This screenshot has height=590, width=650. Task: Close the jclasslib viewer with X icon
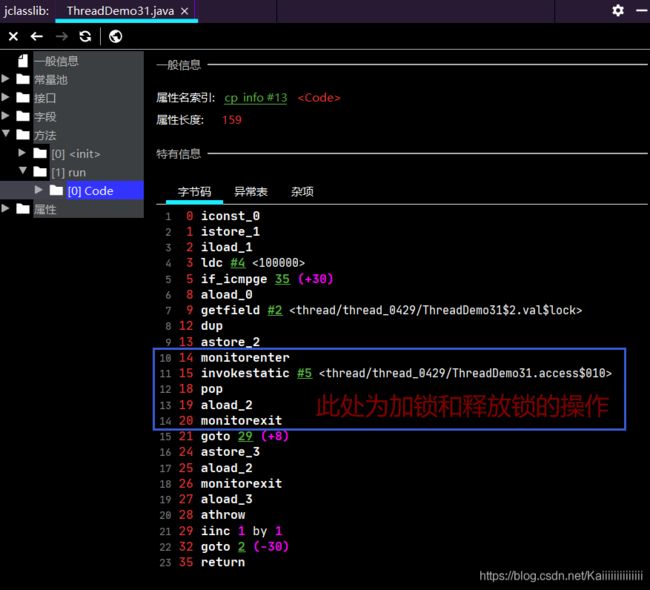point(13,36)
